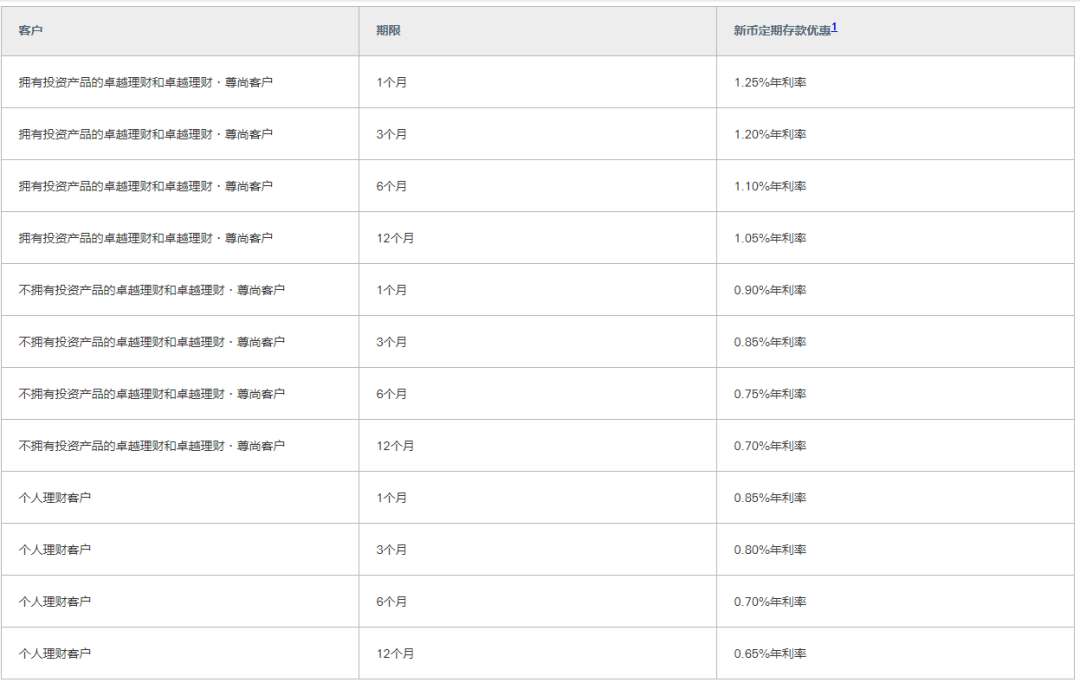Select 3个月 term in 个人理财客户 row
The width and height of the screenshot is (1080, 689).
[392, 550]
